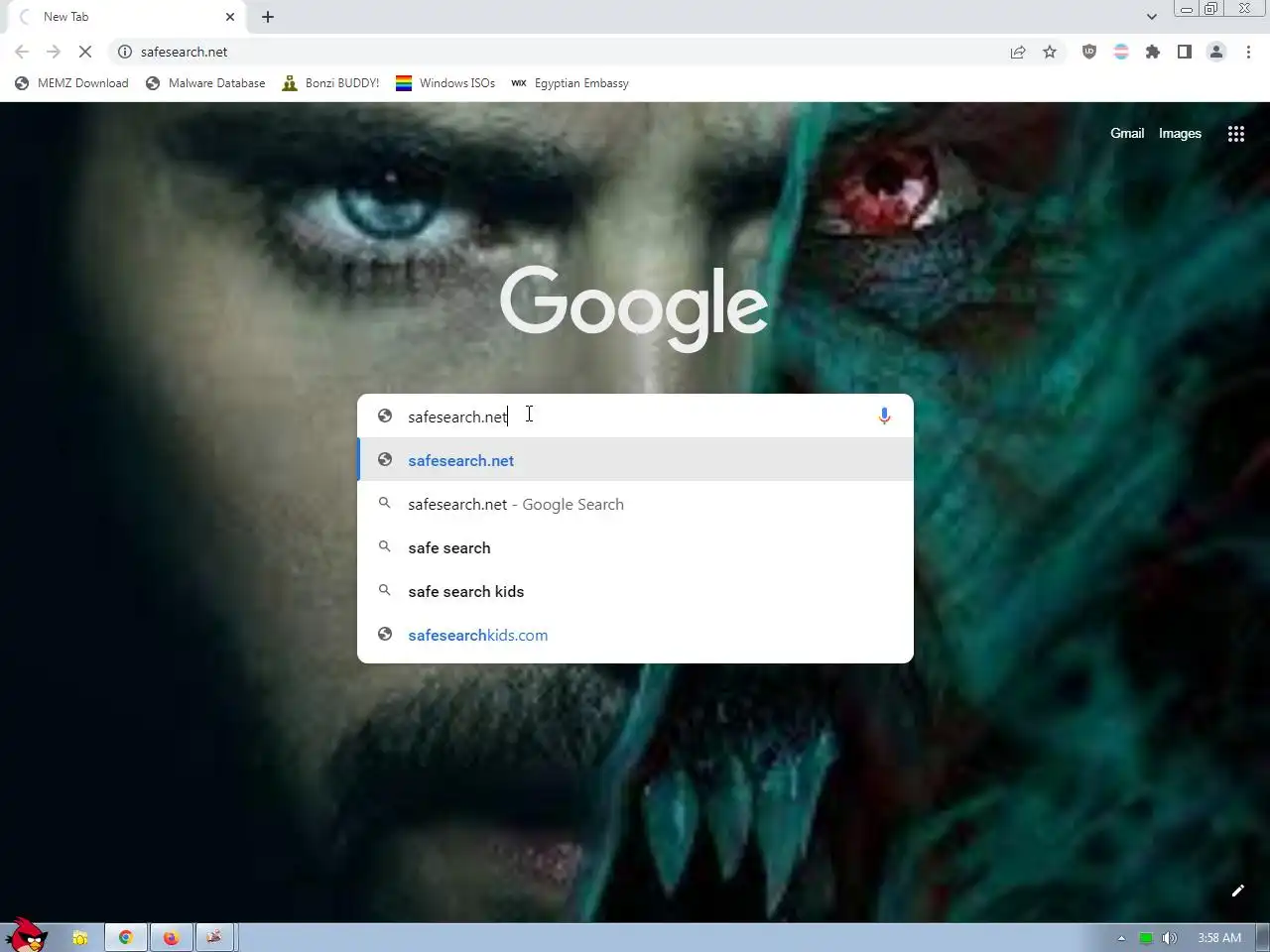The height and width of the screenshot is (952, 1270).
Task: Open Gmail link
Action: (x=1127, y=133)
